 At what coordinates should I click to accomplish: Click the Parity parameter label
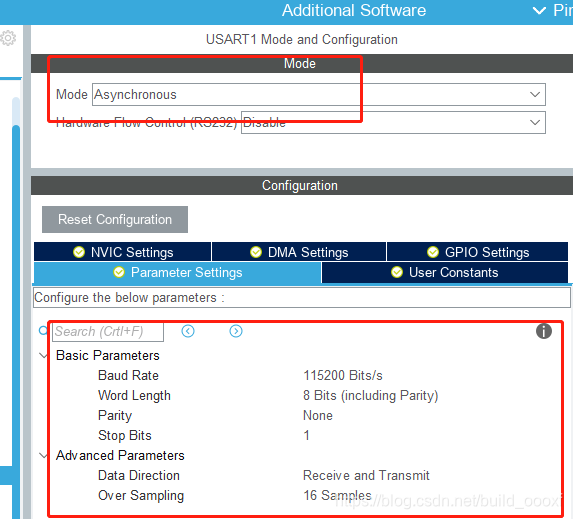pyautogui.click(x=115, y=416)
